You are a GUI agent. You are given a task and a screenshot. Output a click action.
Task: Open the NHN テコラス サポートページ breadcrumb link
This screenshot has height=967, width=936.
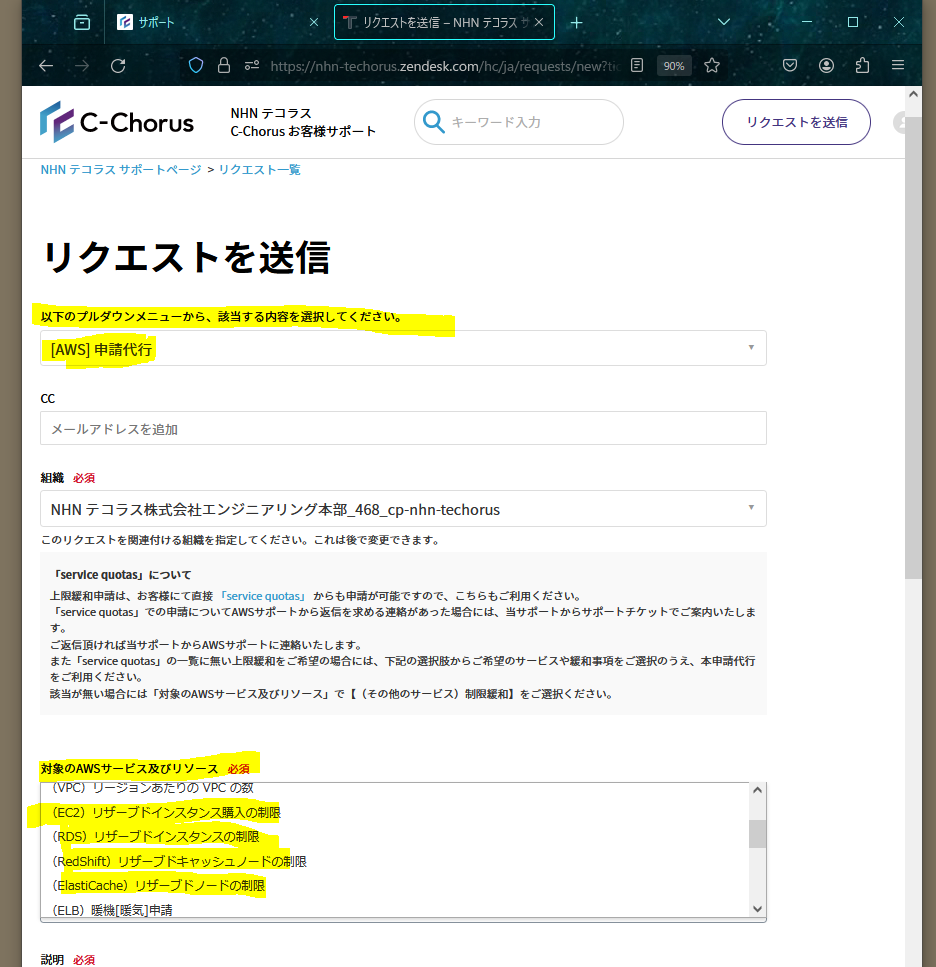tap(121, 170)
